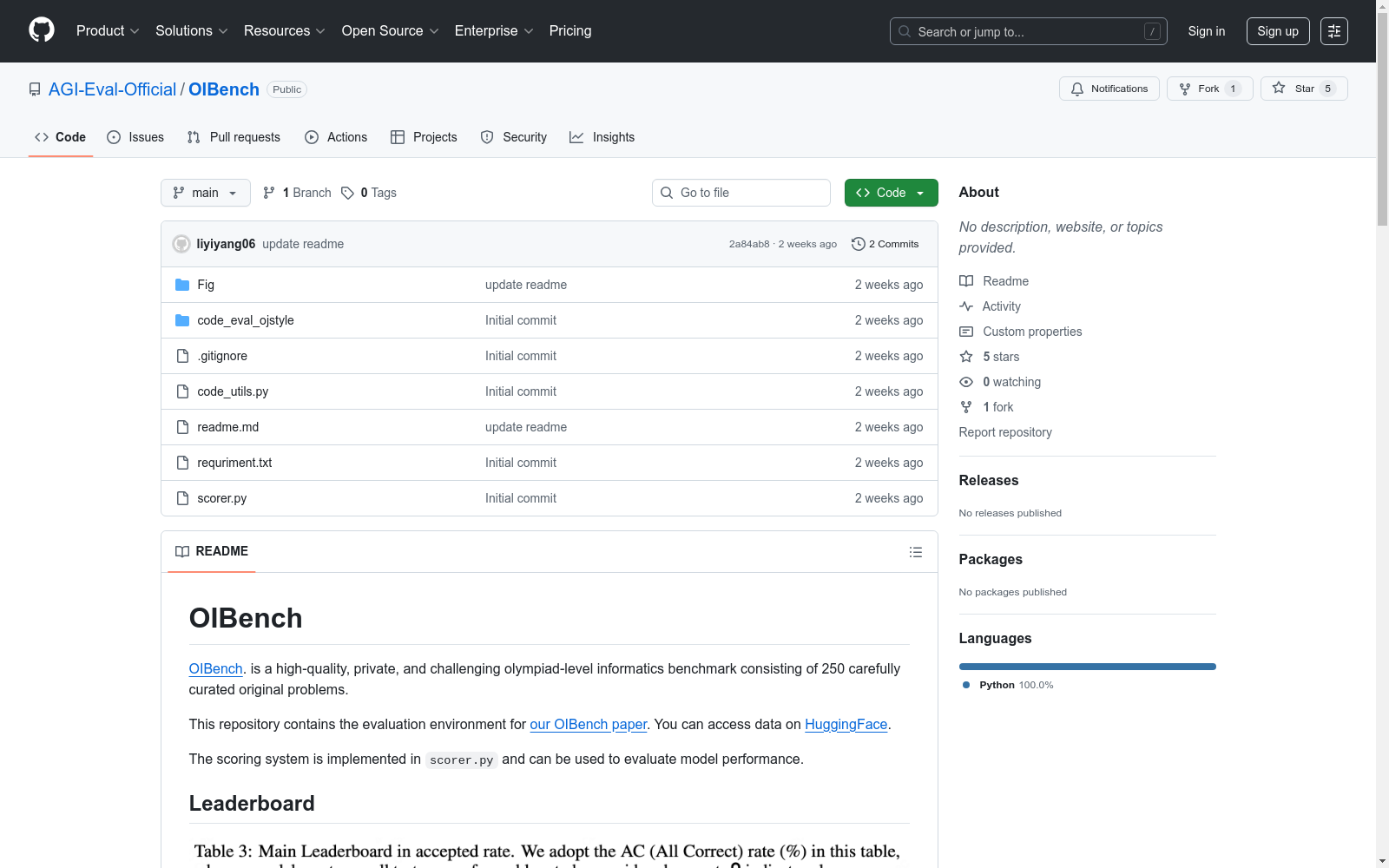The image size is (1389, 868).
Task: Click the repository icon before AGI-Eval-Official
Action: (35, 89)
